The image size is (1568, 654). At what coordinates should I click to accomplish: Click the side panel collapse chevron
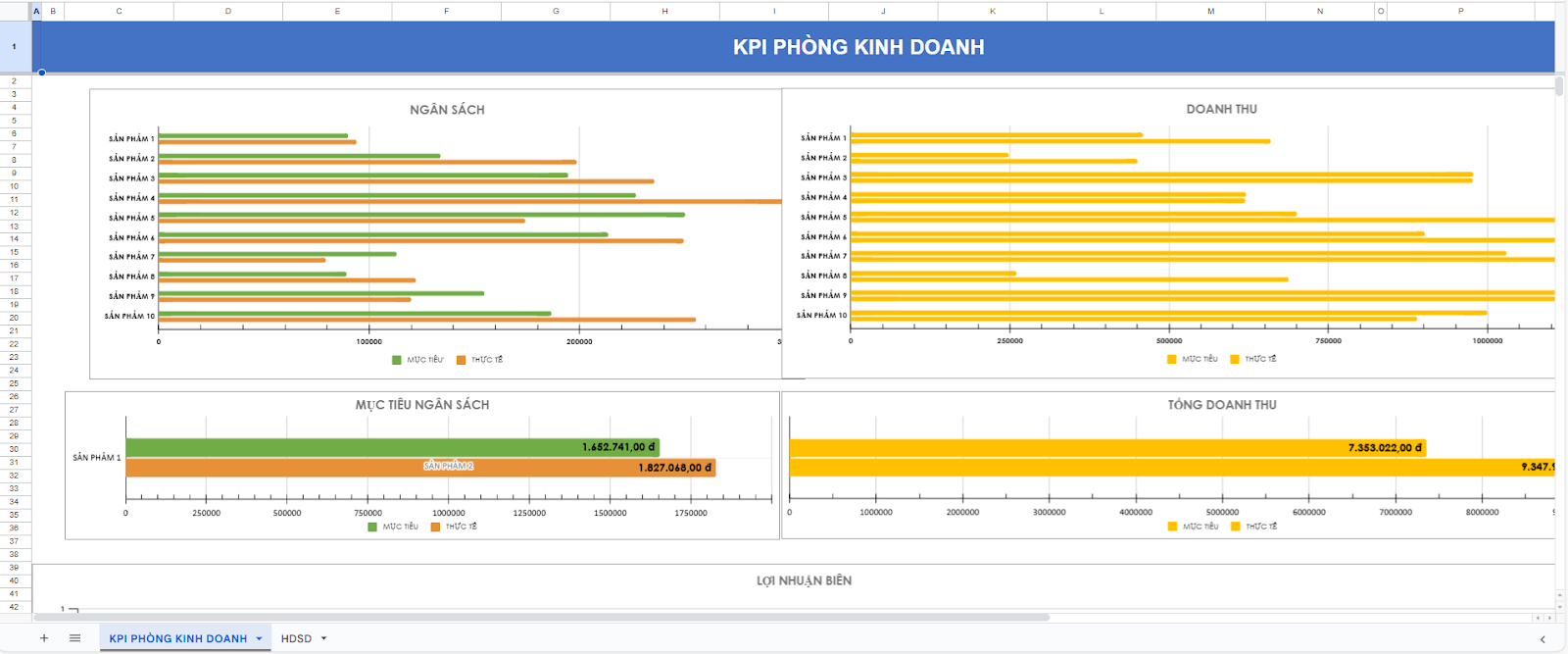(1543, 639)
